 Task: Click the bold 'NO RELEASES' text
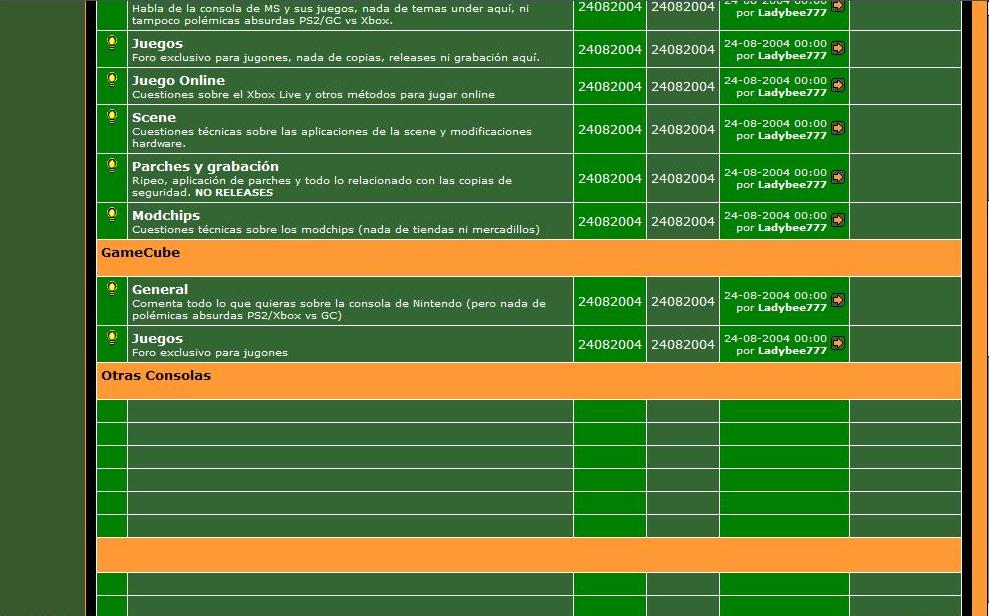[234, 193]
